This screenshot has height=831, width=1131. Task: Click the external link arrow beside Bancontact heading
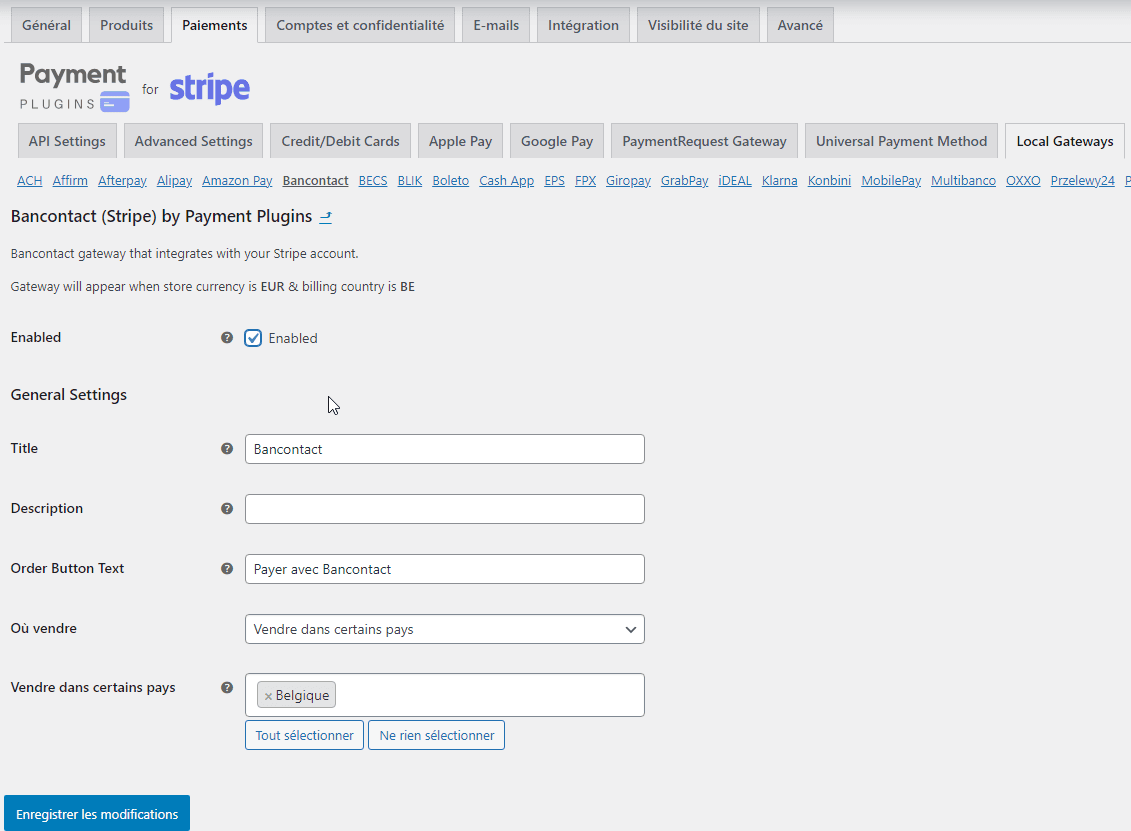(326, 216)
